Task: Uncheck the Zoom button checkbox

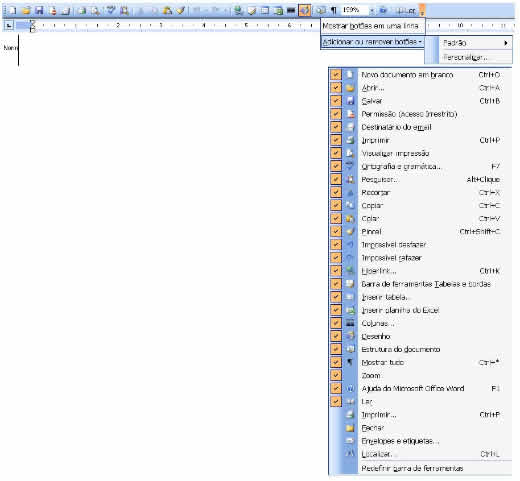Action: 336,375
